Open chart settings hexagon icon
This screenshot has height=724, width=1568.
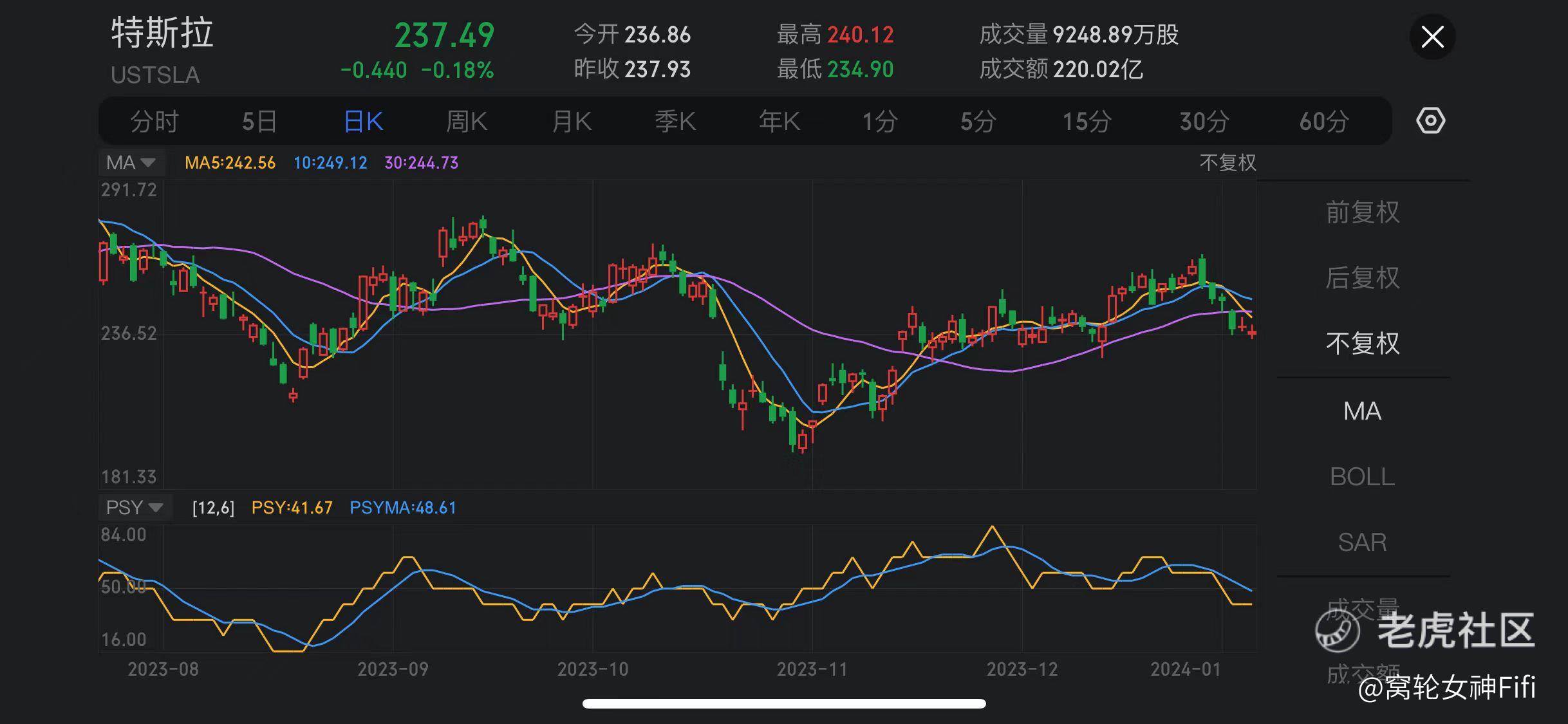[1430, 121]
